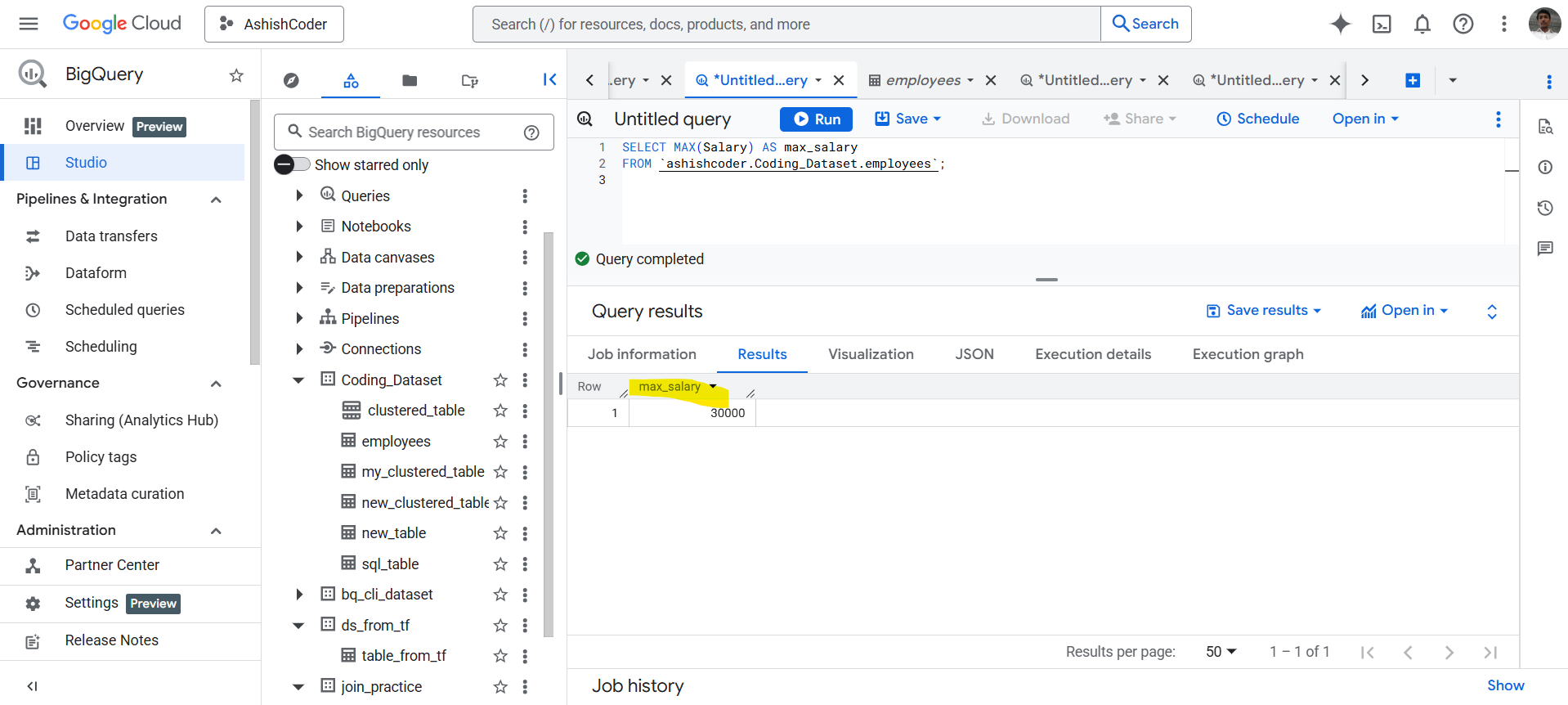Open more actions for clustered_table
1568x705 pixels.
pos(525,411)
